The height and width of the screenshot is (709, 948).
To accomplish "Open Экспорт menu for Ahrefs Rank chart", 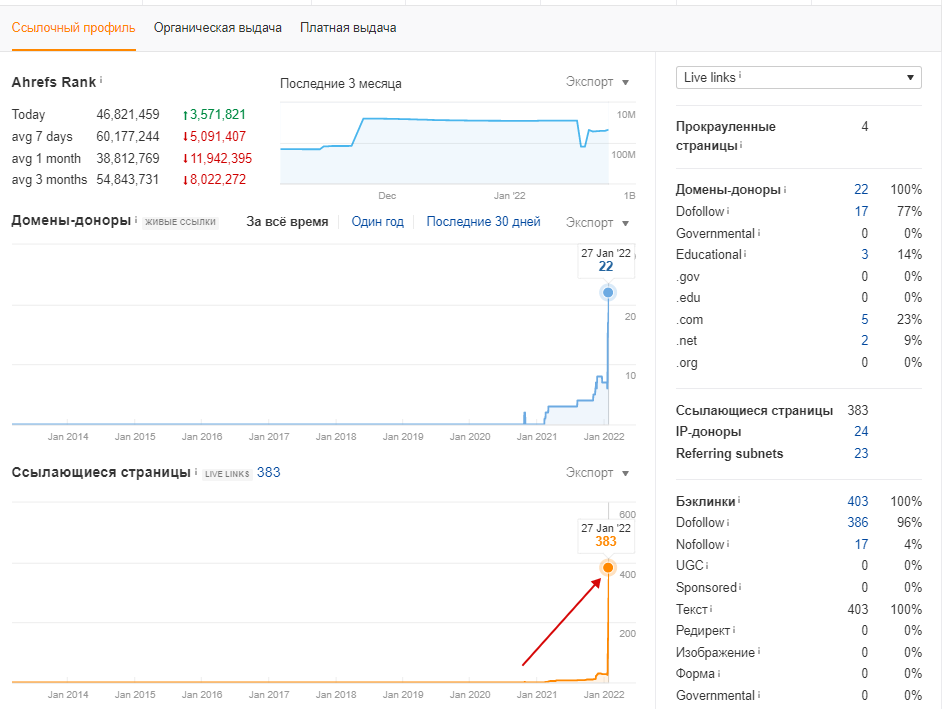I will [x=597, y=82].
